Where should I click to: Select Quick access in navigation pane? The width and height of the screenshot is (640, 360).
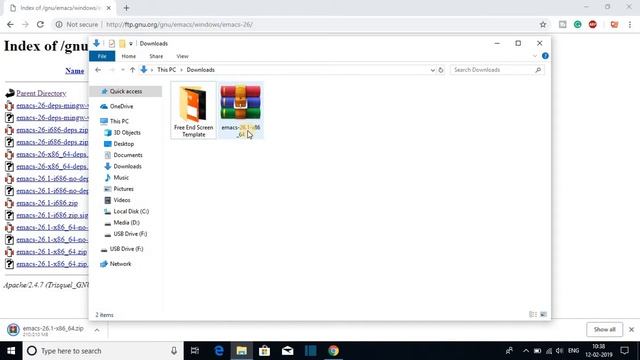(126, 91)
